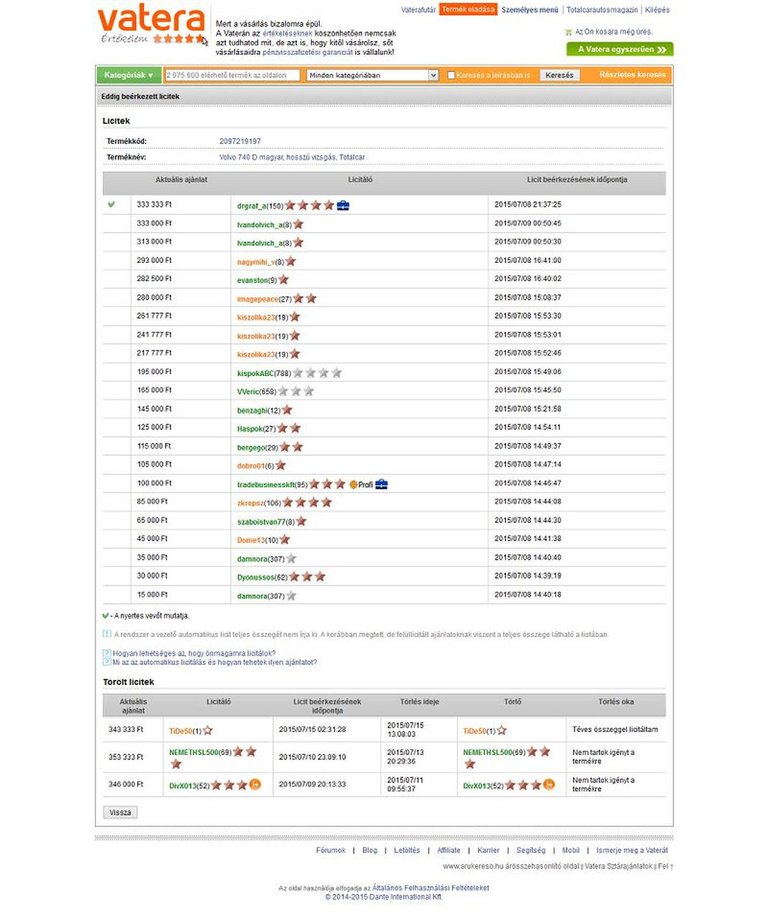Open the Volvo 740 D product name link
Viewport: 768px width, 917px height.
[x=292, y=157]
